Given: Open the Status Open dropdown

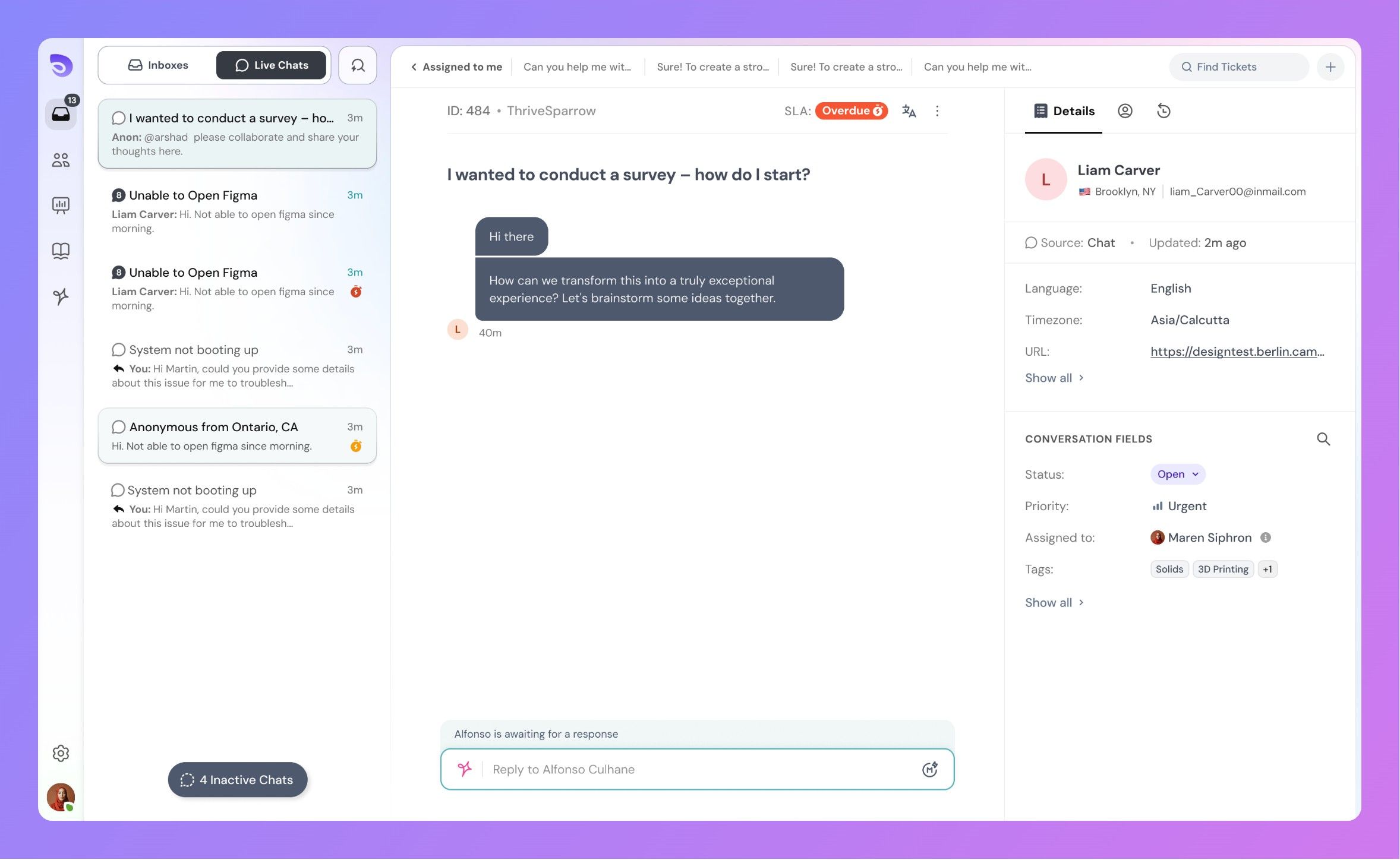Looking at the screenshot, I should [x=1178, y=474].
